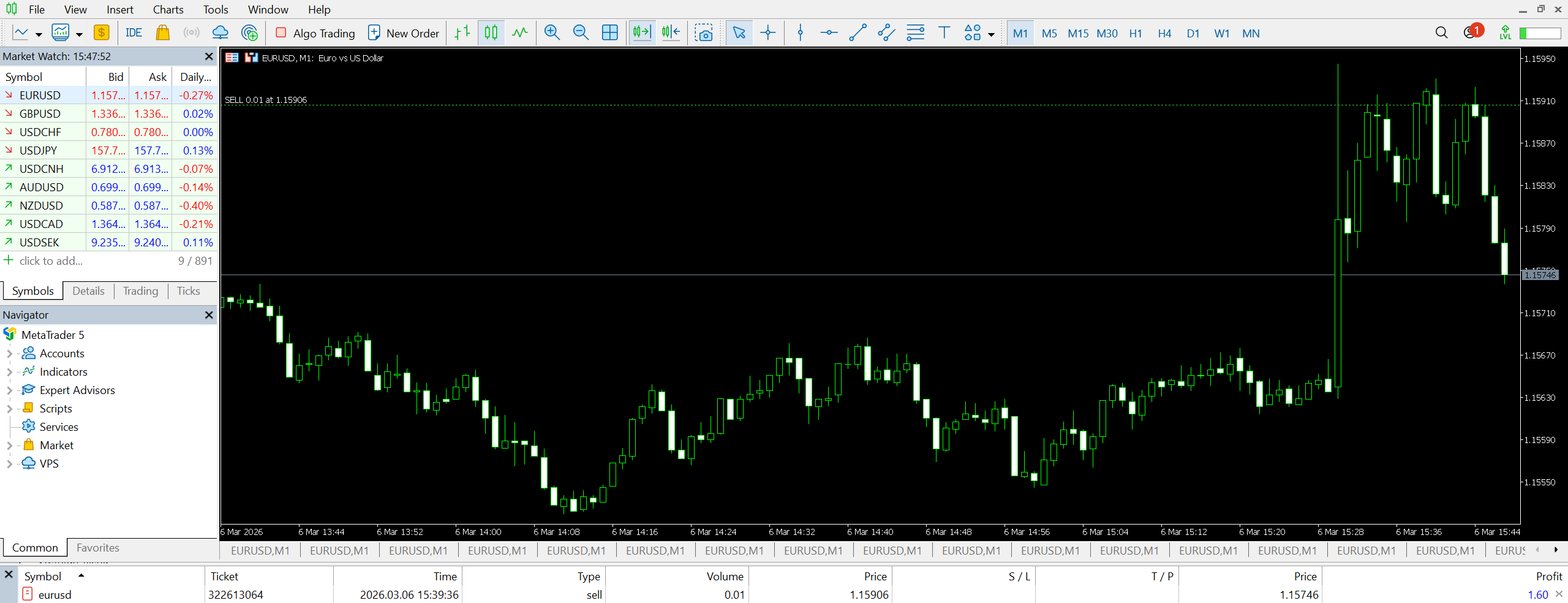The width and height of the screenshot is (1568, 603).
Task: Select the trendline drawing tool
Action: [858, 33]
